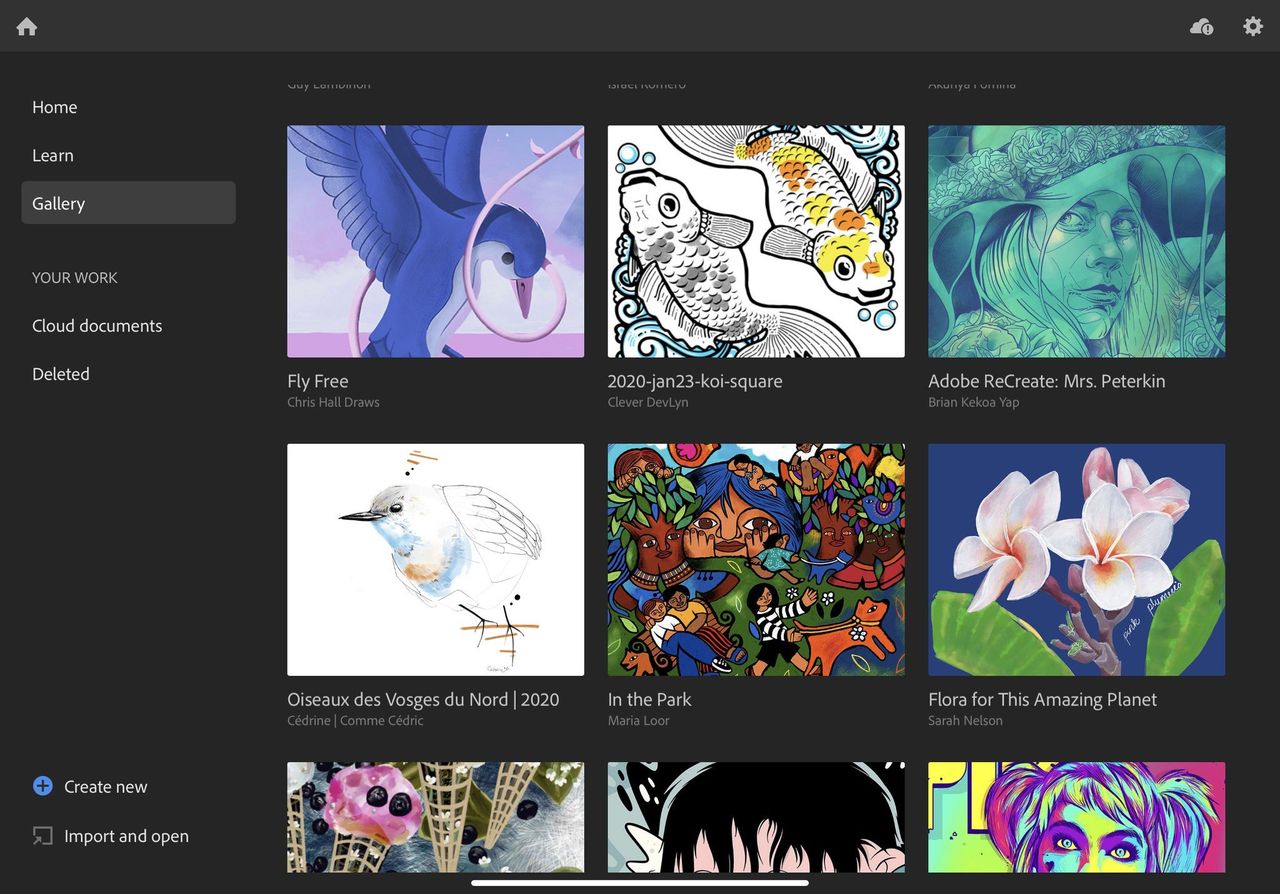
Task: Select the Gallery sidebar item
Action: (128, 203)
